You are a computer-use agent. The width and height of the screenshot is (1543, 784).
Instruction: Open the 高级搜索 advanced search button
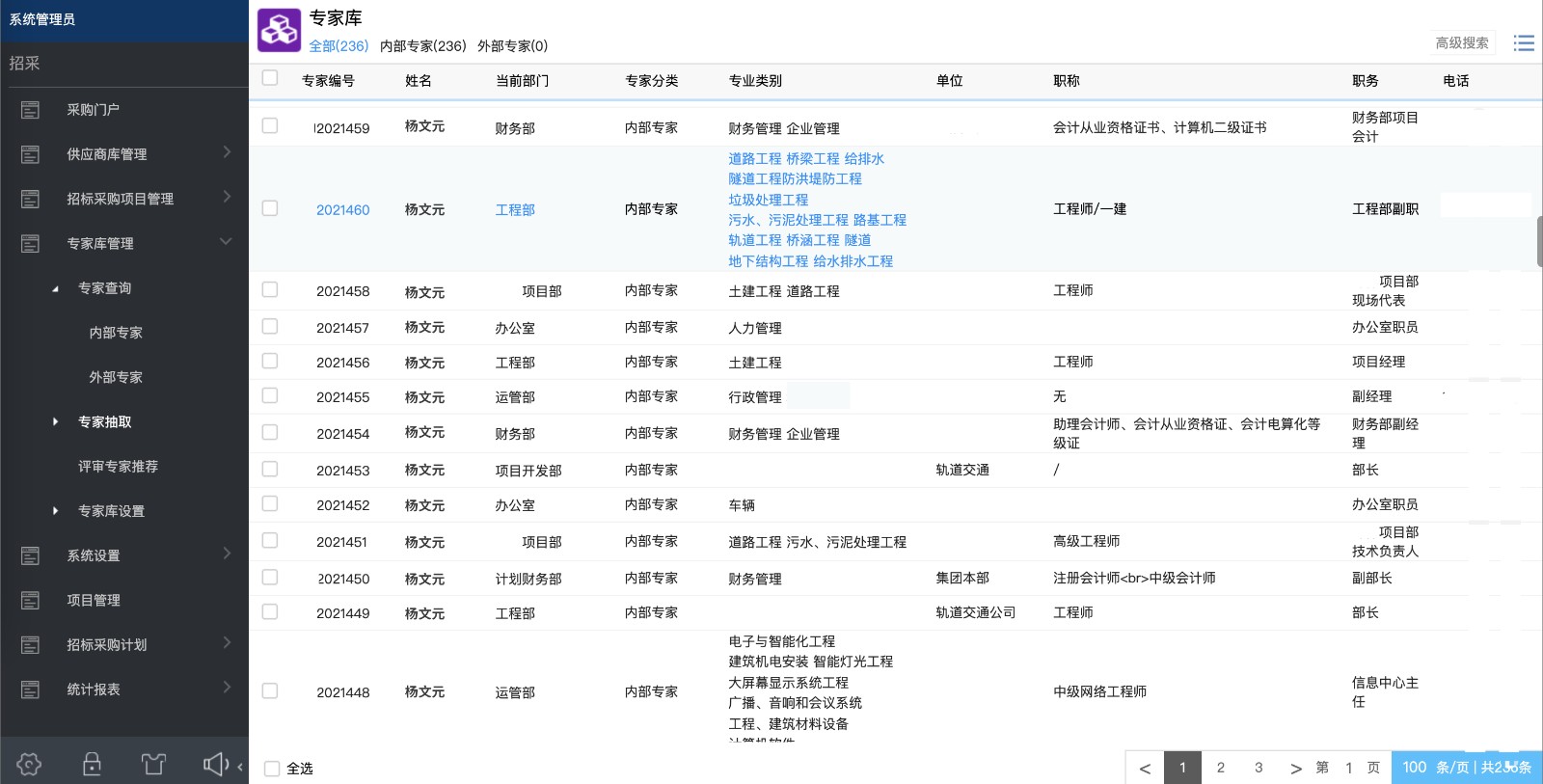1462,42
